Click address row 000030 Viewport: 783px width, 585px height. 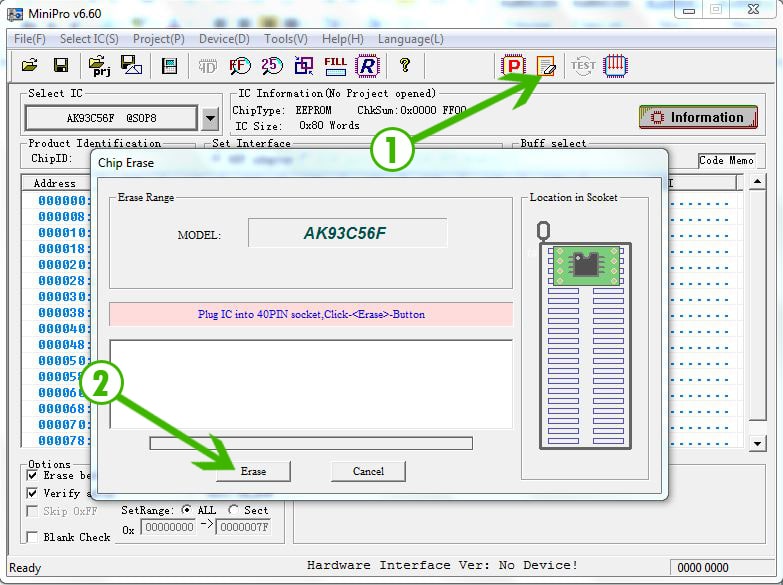[64, 297]
